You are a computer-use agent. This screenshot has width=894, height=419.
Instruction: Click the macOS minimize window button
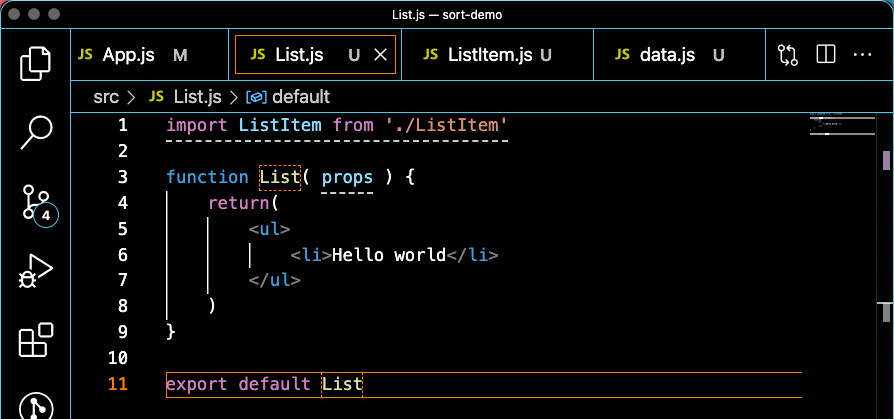(x=34, y=14)
